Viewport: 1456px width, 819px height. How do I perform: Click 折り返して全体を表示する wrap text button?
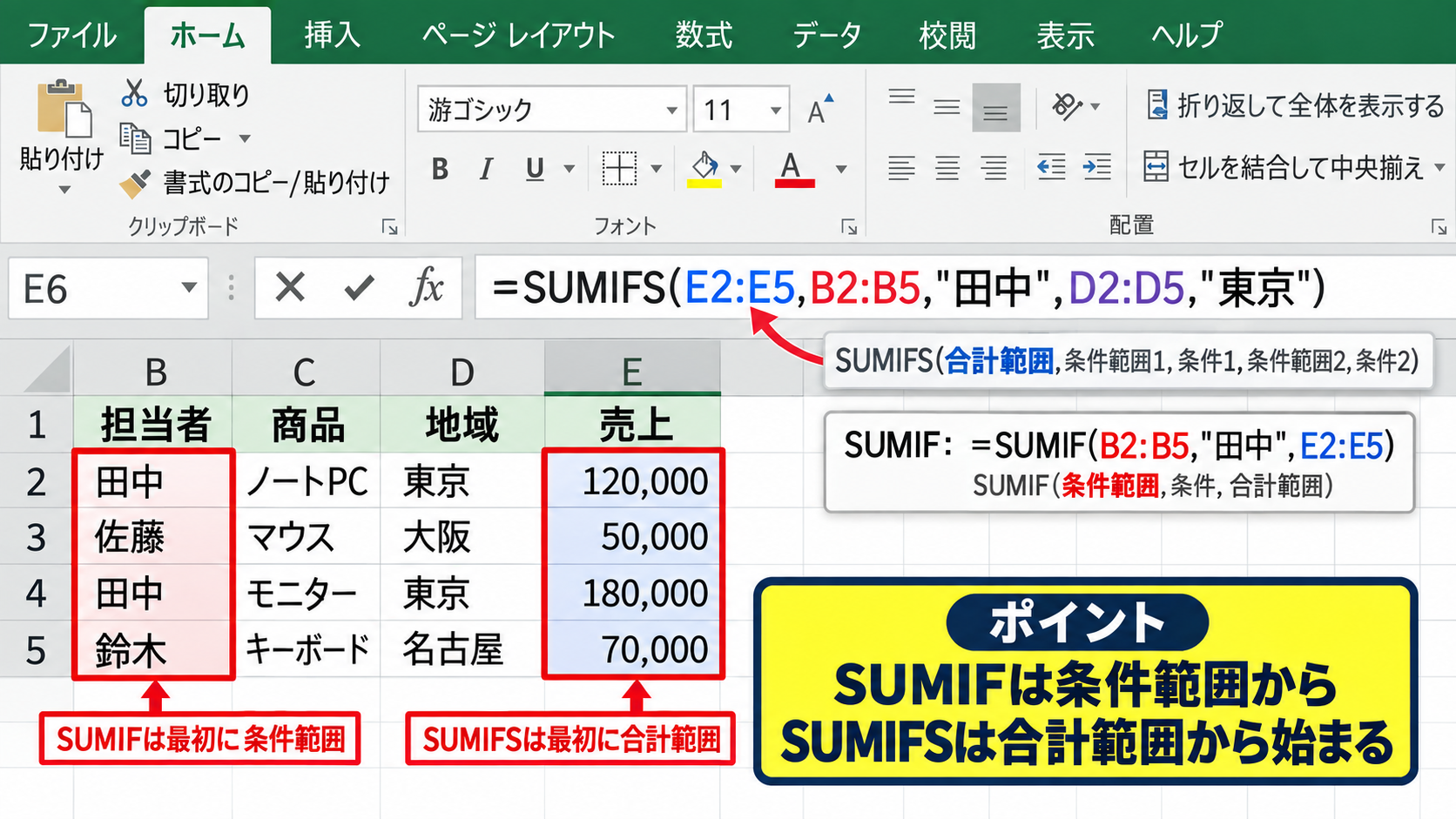coord(1294,105)
